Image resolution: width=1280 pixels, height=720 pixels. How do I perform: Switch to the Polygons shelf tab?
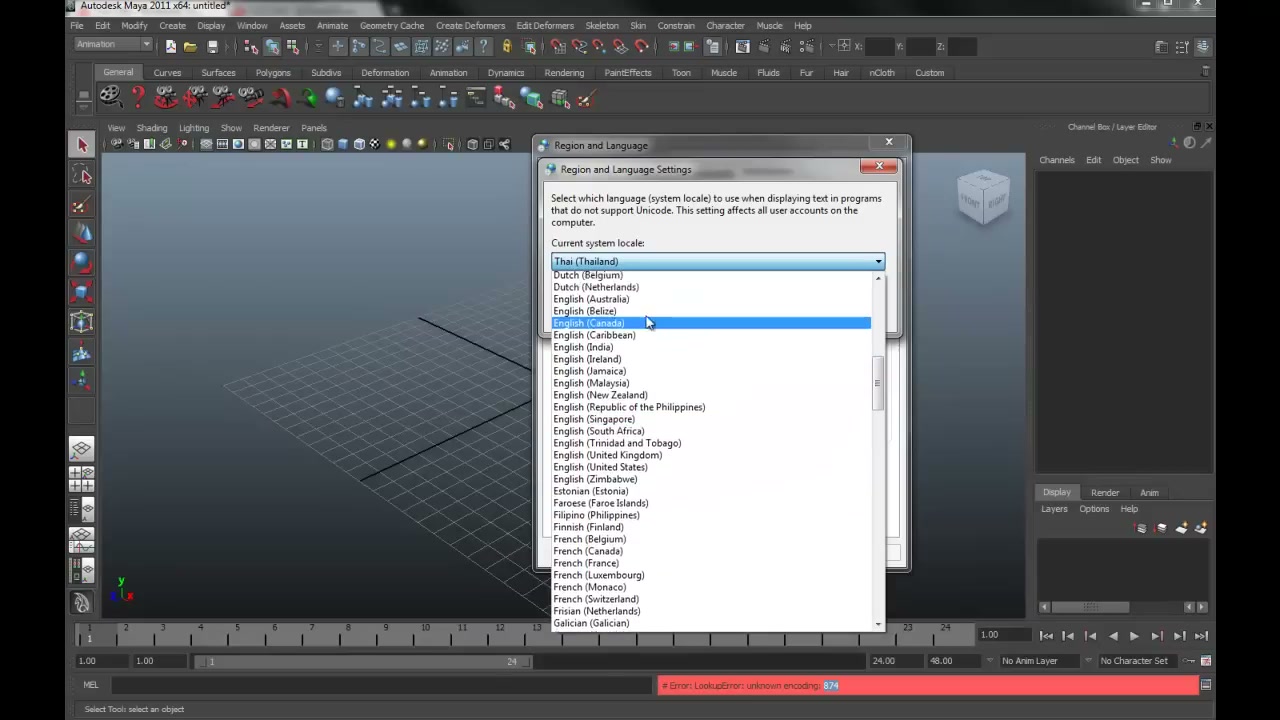coord(272,72)
